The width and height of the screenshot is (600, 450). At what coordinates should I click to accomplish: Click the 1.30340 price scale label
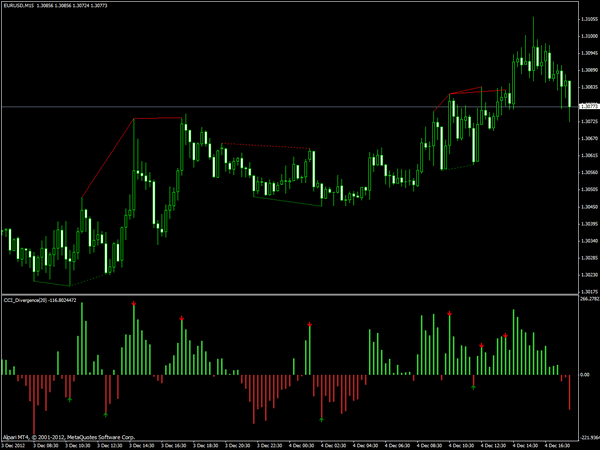point(589,241)
